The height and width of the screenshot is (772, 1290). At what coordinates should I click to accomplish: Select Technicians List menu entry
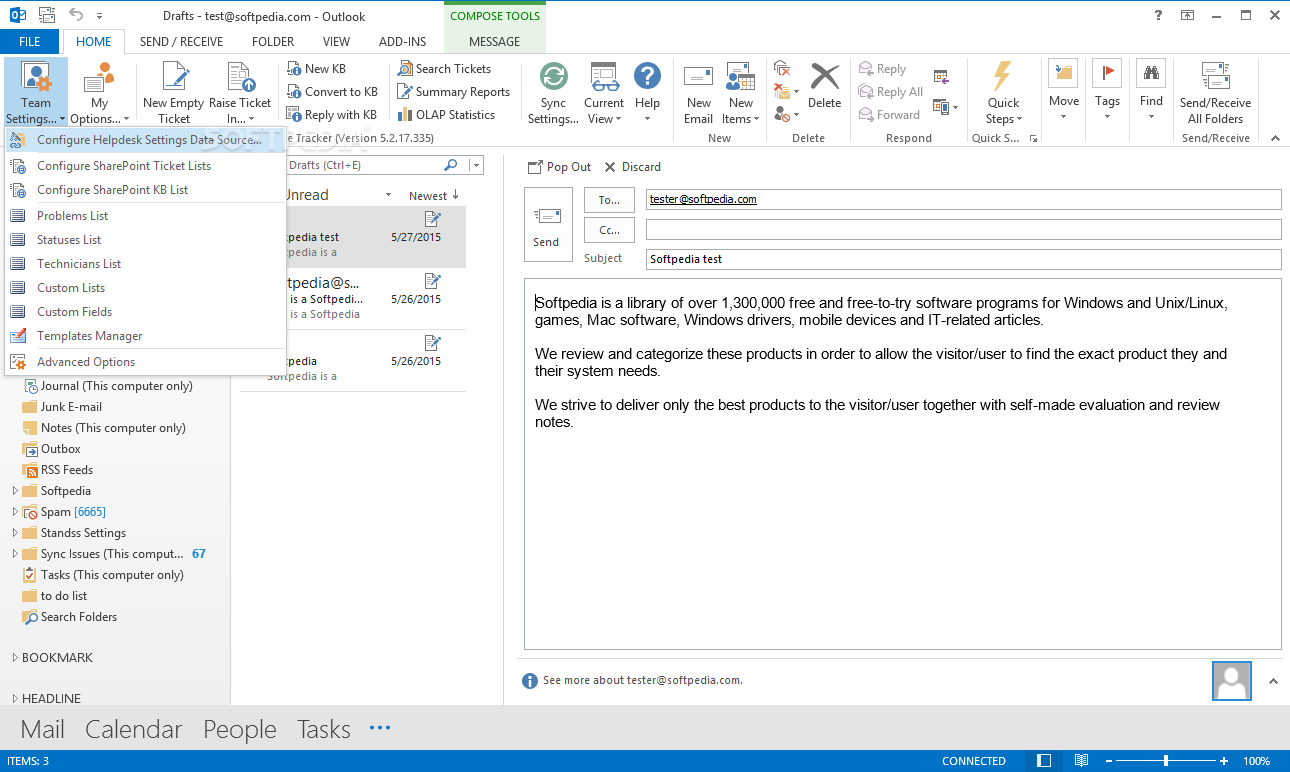[146, 264]
